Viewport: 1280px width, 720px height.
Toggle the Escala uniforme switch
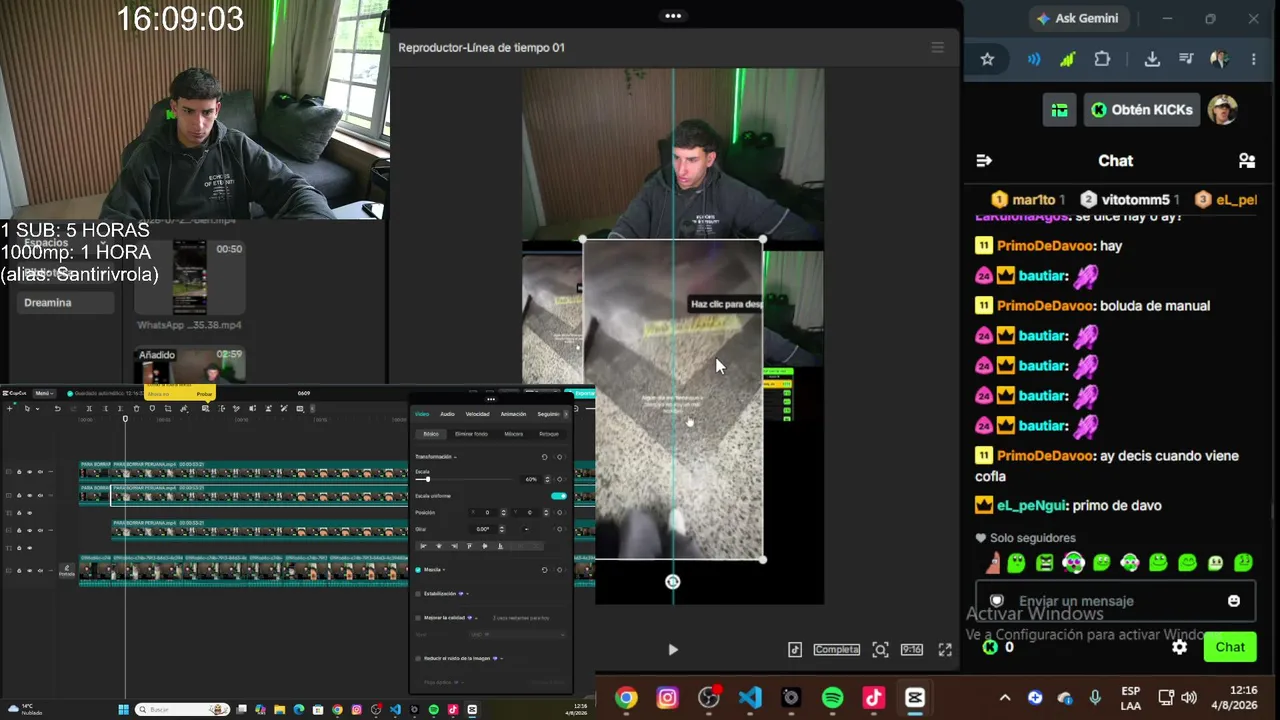[x=559, y=496]
